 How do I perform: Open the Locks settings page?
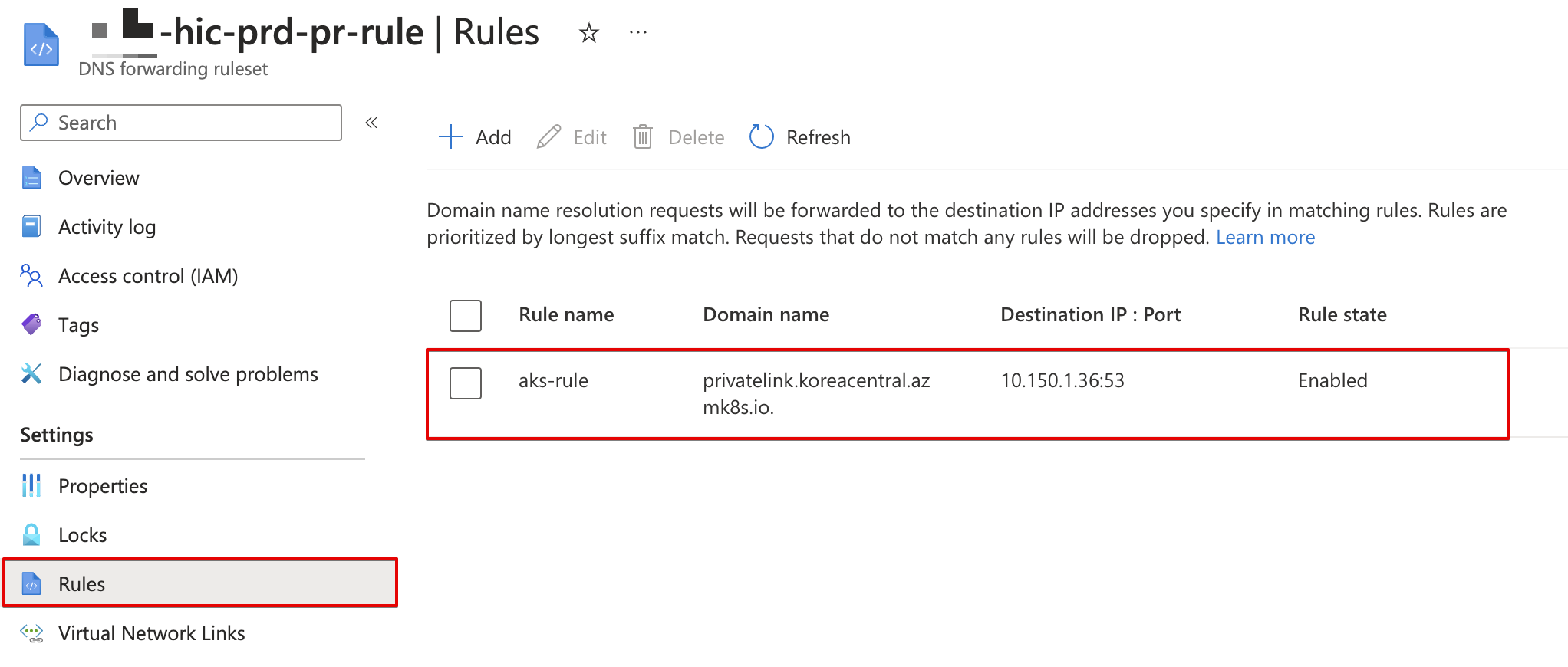[x=82, y=535]
